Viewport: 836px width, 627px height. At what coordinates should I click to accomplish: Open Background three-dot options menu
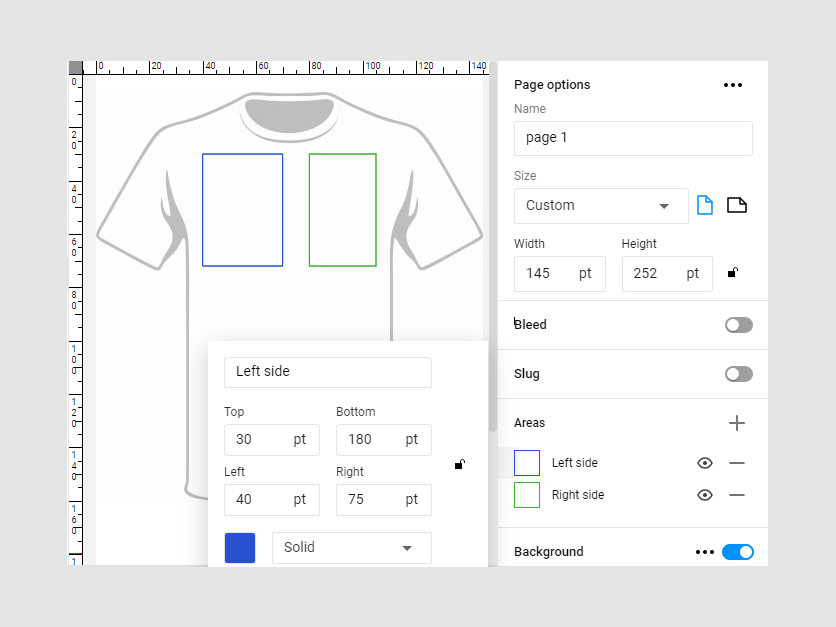(x=705, y=552)
